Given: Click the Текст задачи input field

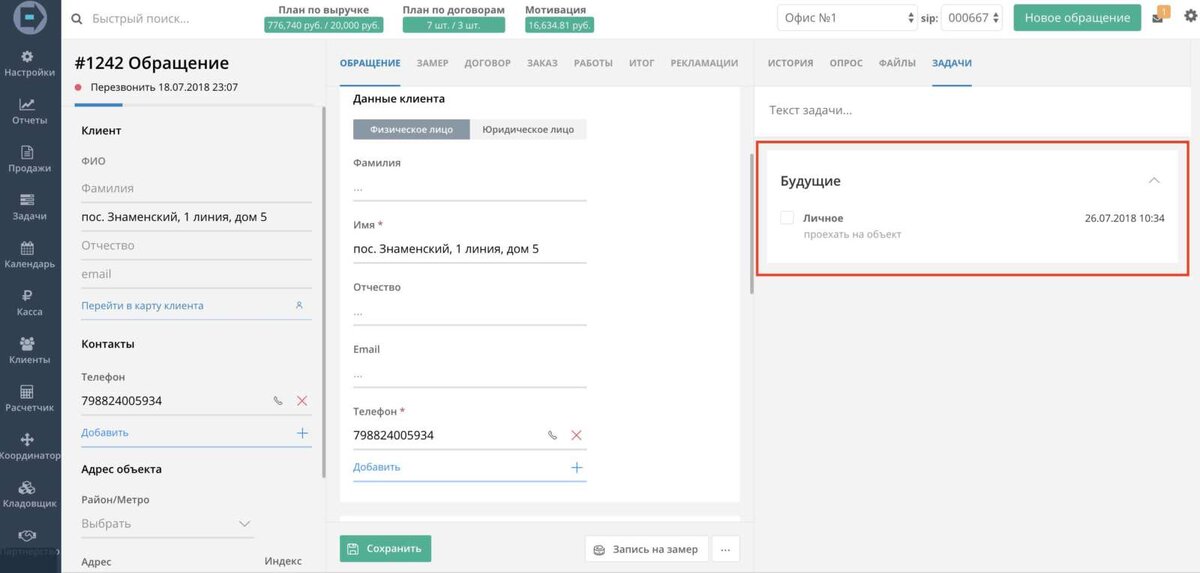Looking at the screenshot, I should [x=972, y=110].
